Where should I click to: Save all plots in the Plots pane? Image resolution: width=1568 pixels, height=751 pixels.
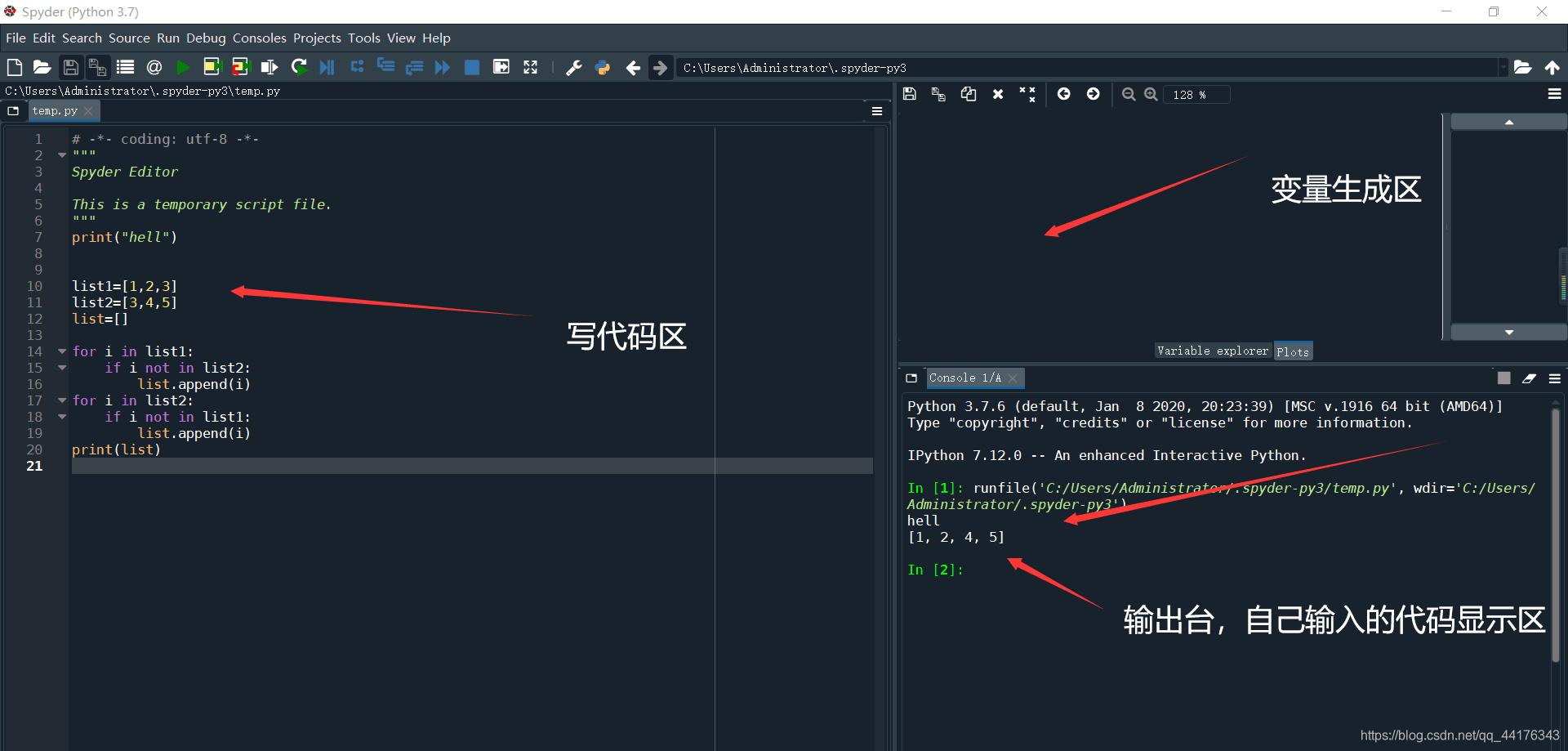938,94
